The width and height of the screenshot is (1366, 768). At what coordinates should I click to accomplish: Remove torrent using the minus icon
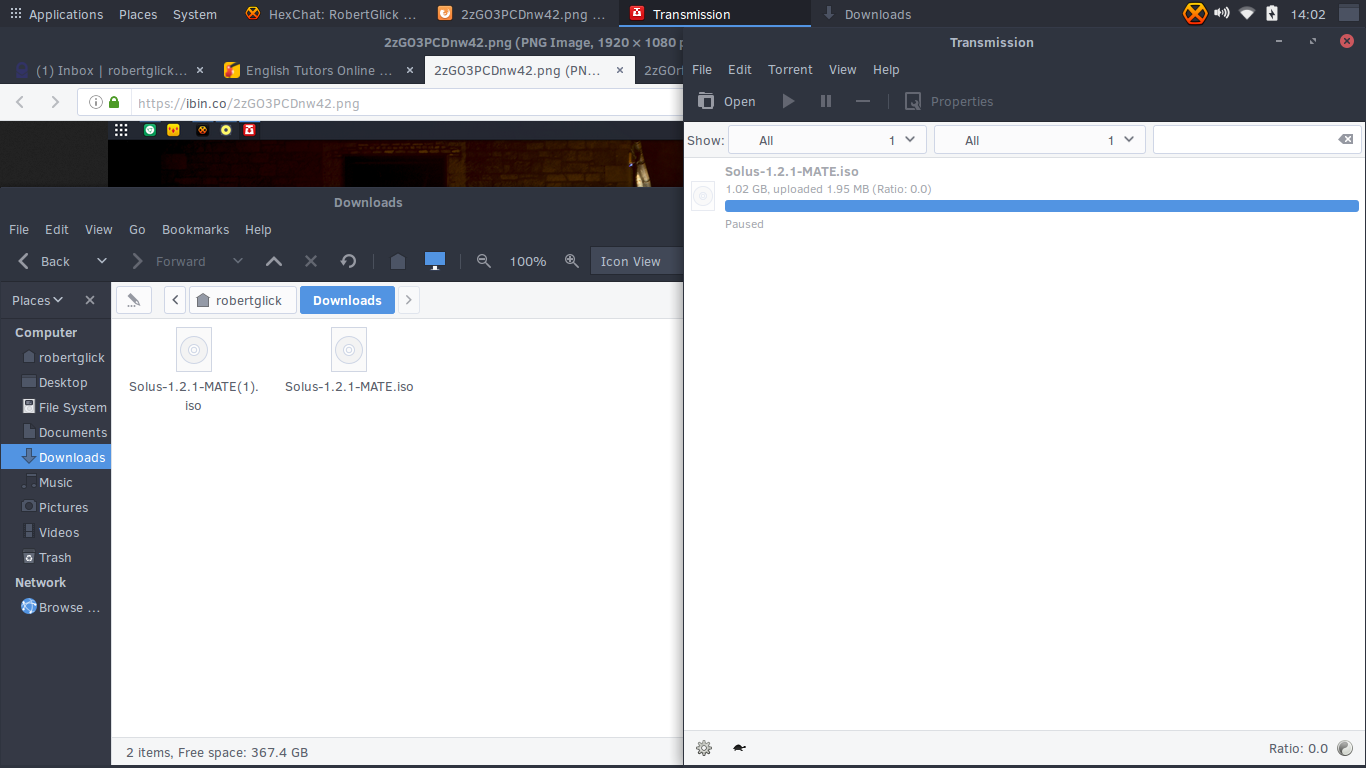click(x=863, y=101)
